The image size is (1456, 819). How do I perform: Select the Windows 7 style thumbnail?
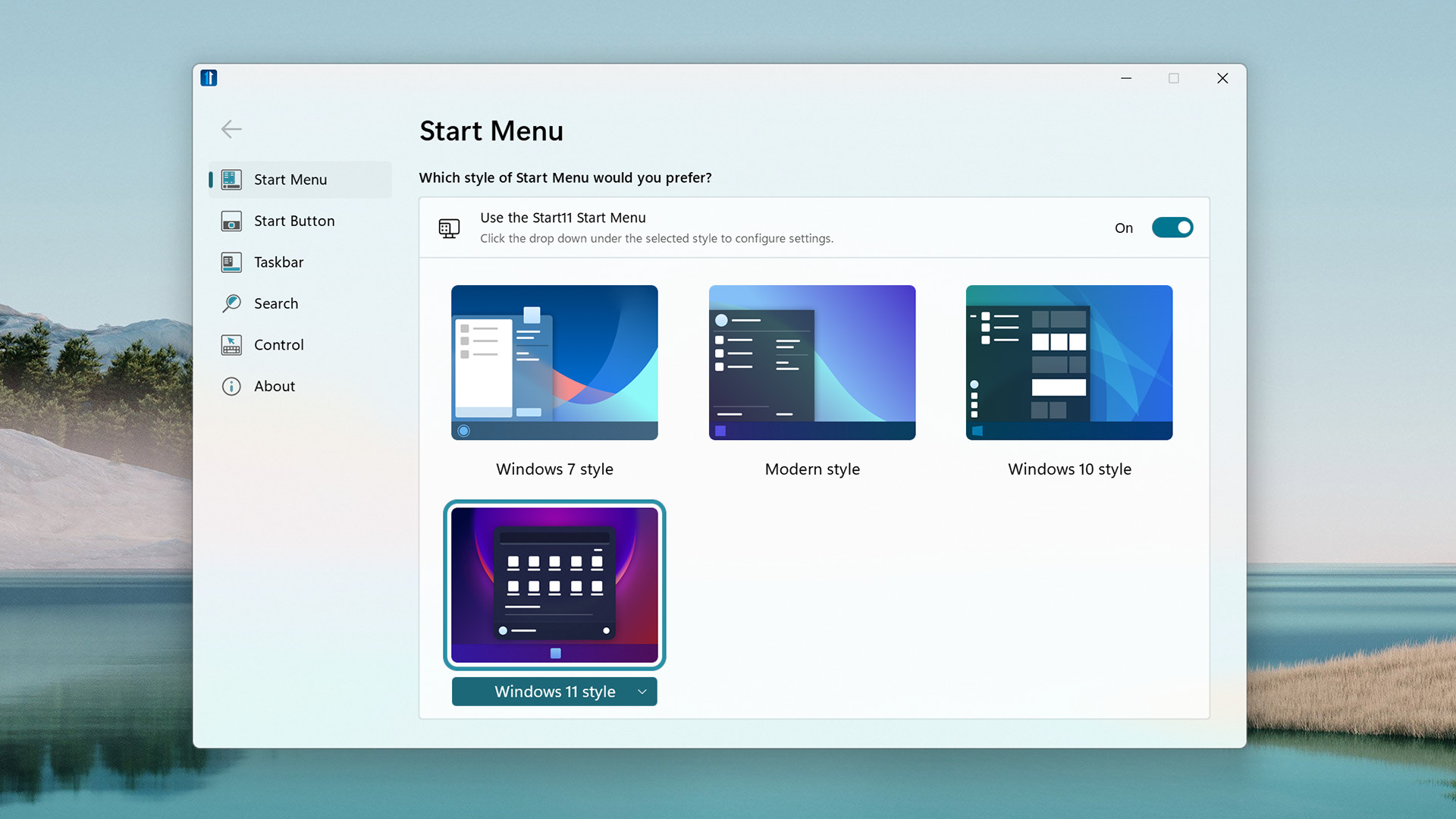(x=554, y=362)
